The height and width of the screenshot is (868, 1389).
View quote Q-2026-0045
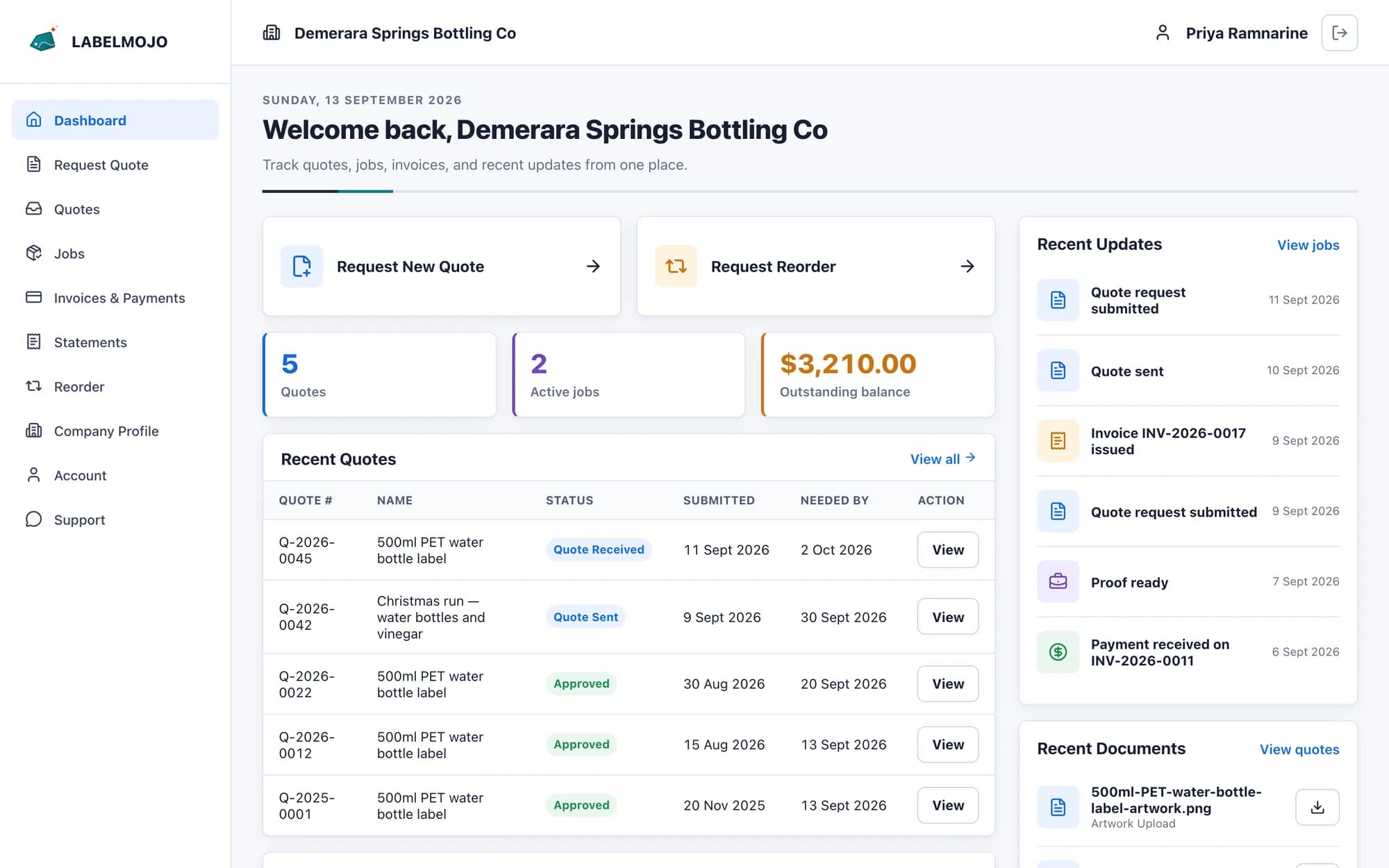(947, 549)
